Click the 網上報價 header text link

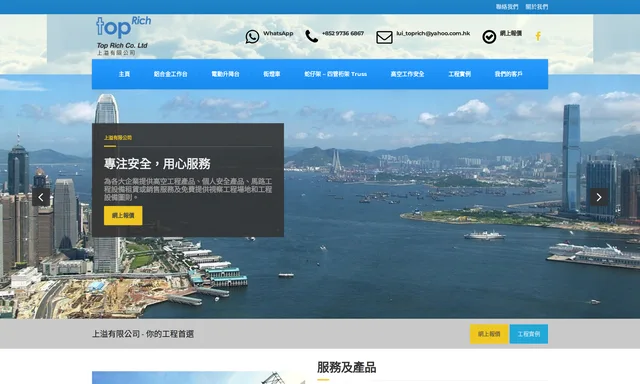coord(511,33)
